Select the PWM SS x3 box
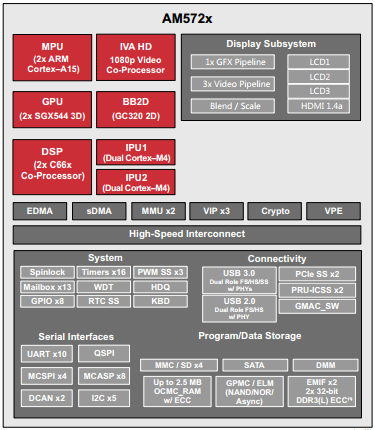The height and width of the screenshot is (430, 375). [160, 272]
